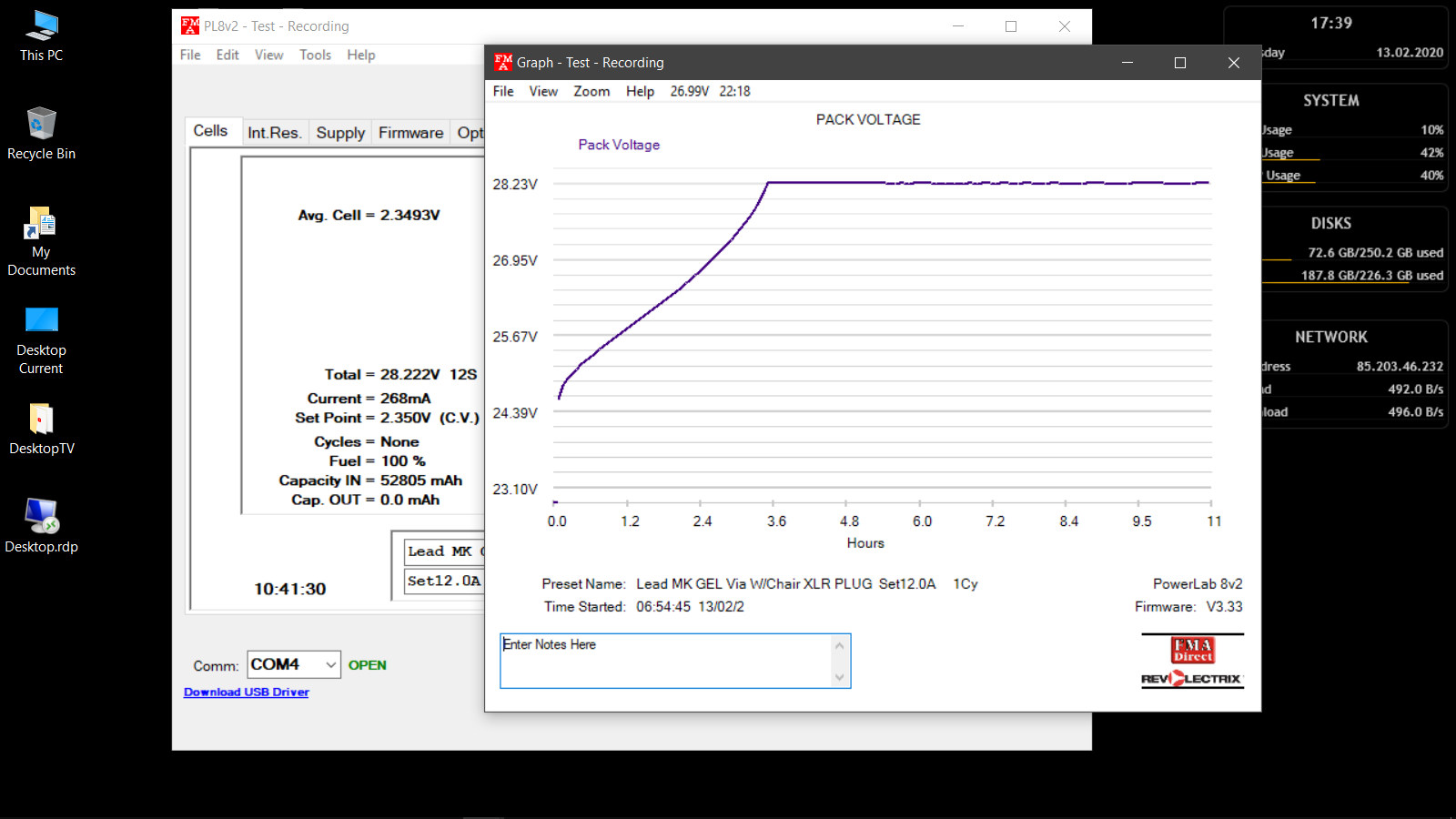Open the View menu in Graph window

coord(543,91)
